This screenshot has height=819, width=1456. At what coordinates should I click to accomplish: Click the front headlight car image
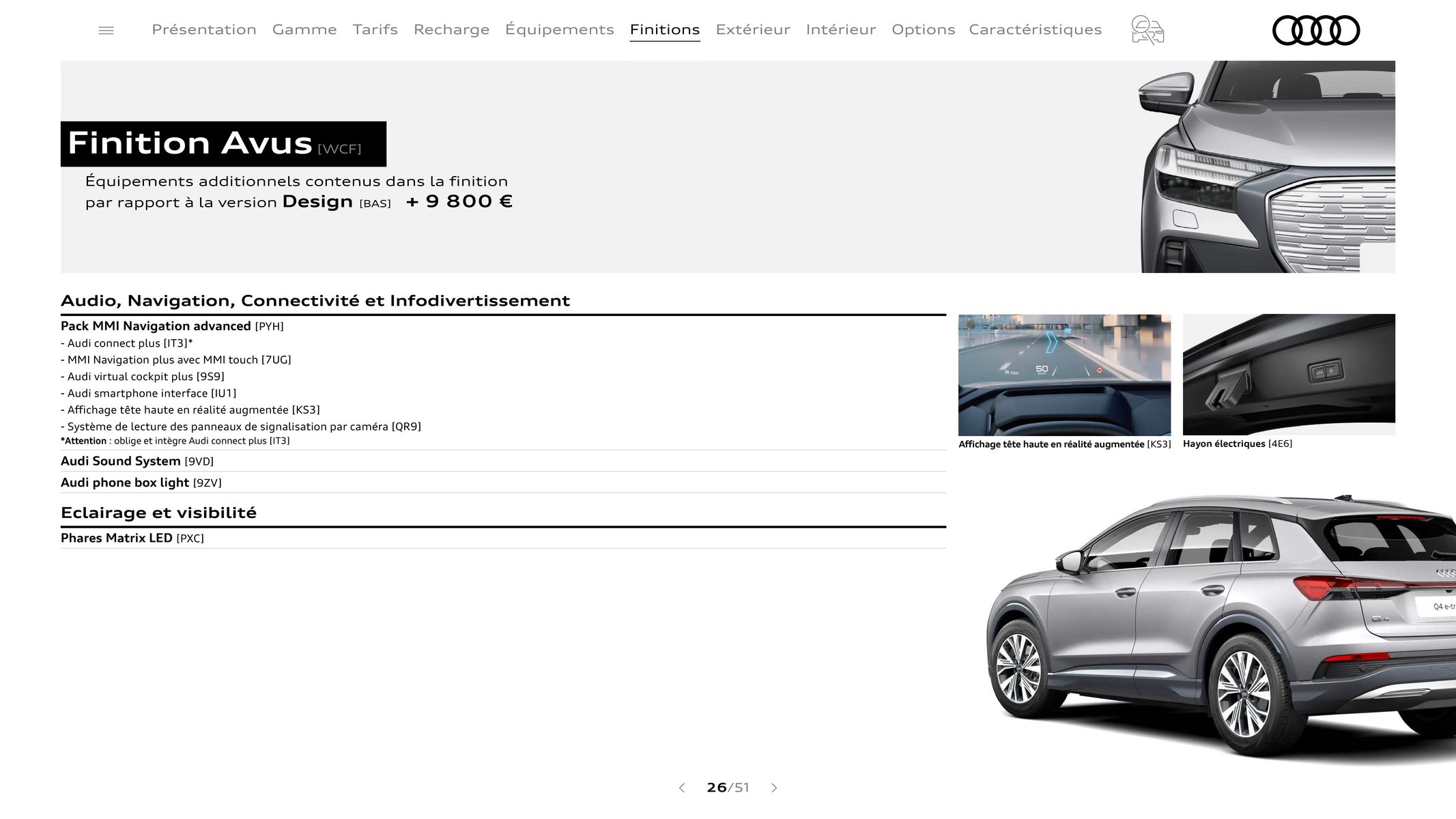(x=1267, y=167)
